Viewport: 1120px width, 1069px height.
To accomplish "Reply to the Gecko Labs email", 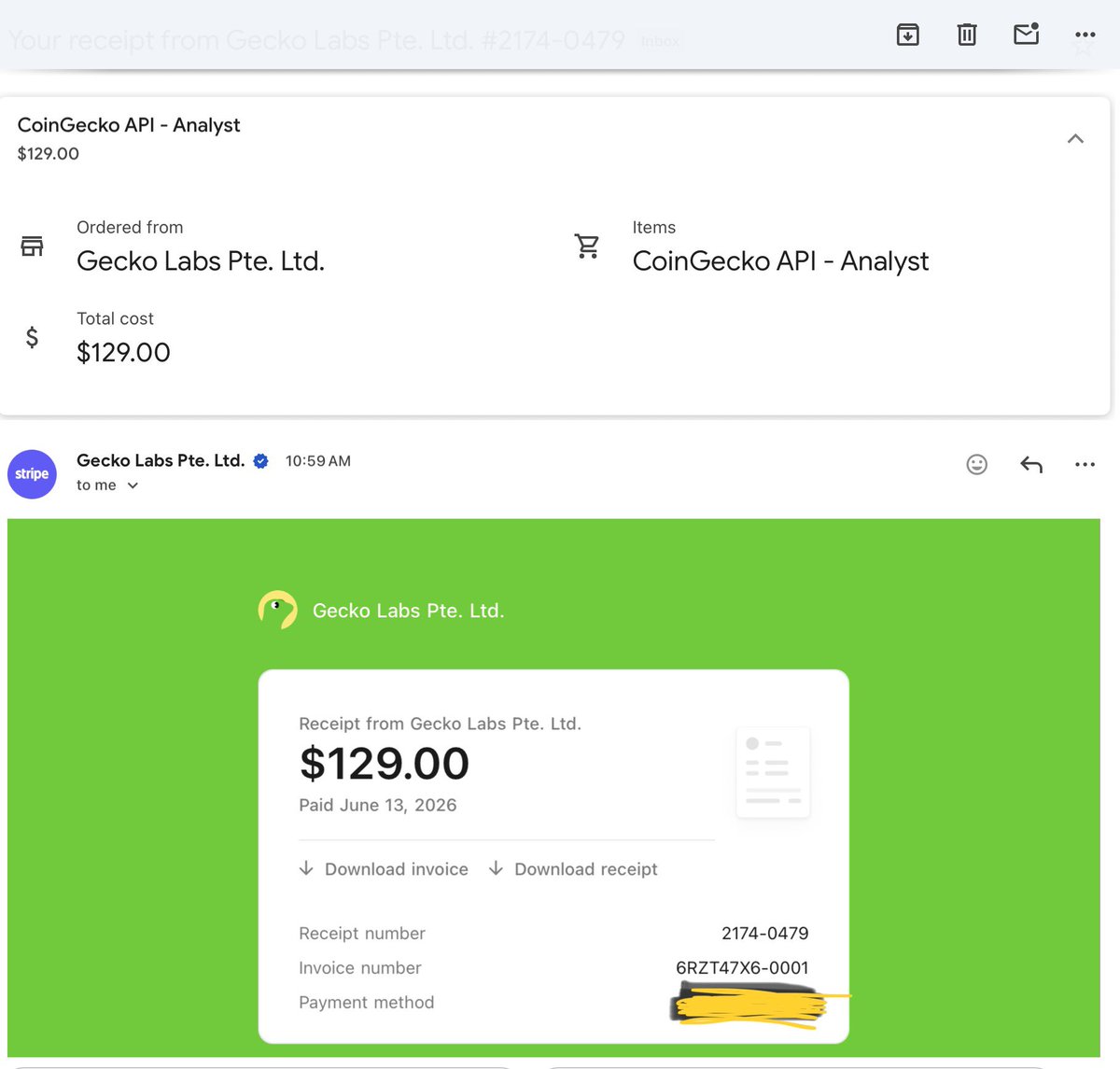I will 1030,464.
